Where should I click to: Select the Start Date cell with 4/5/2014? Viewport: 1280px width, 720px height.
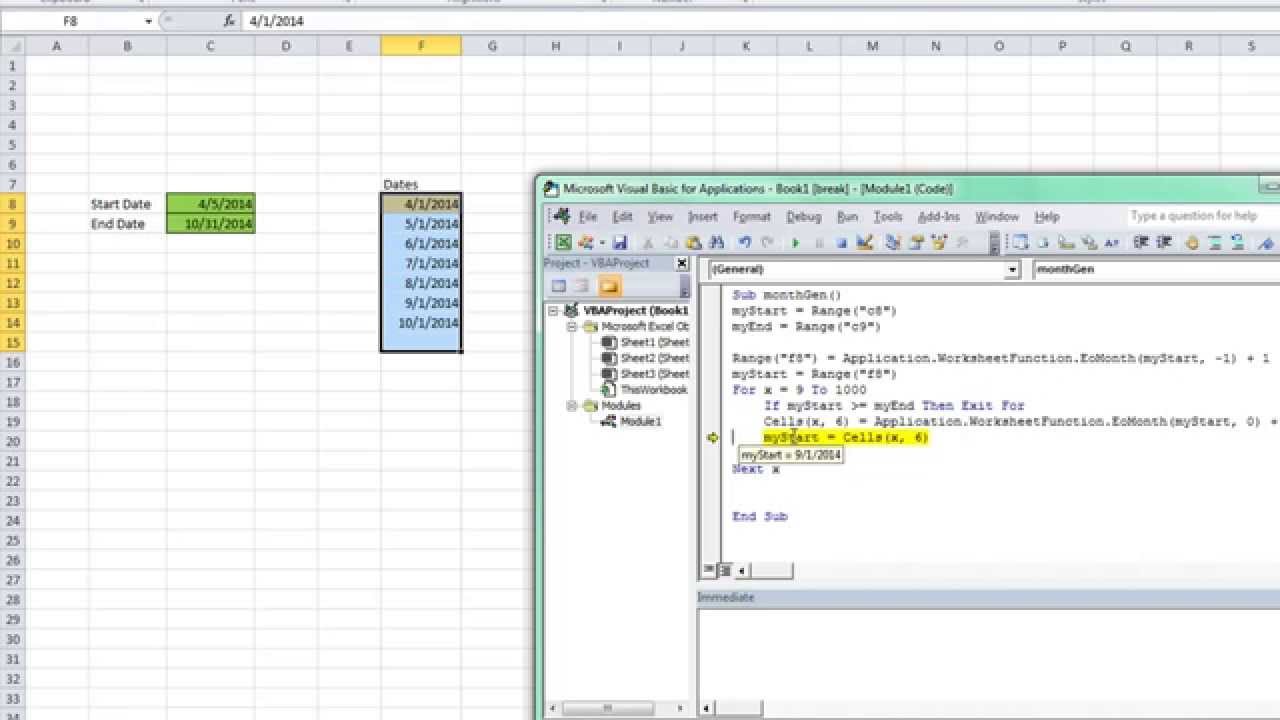click(x=211, y=204)
